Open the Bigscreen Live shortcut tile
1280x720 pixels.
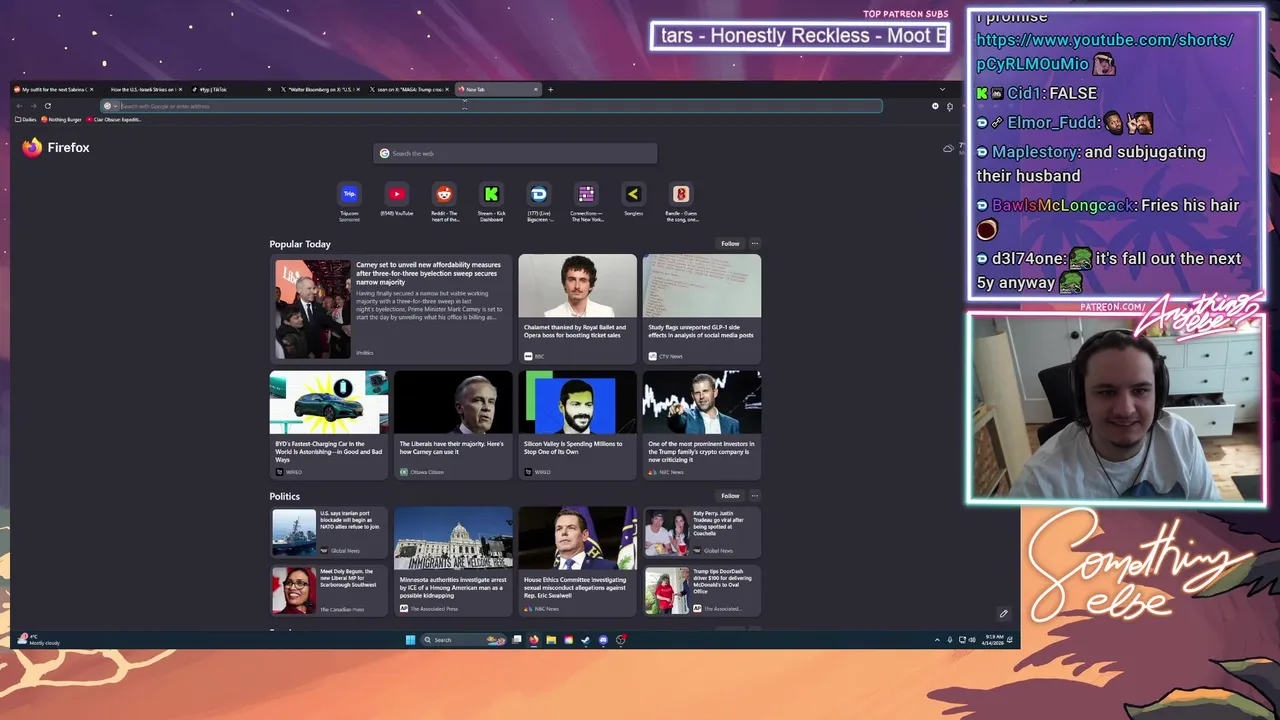click(x=539, y=194)
